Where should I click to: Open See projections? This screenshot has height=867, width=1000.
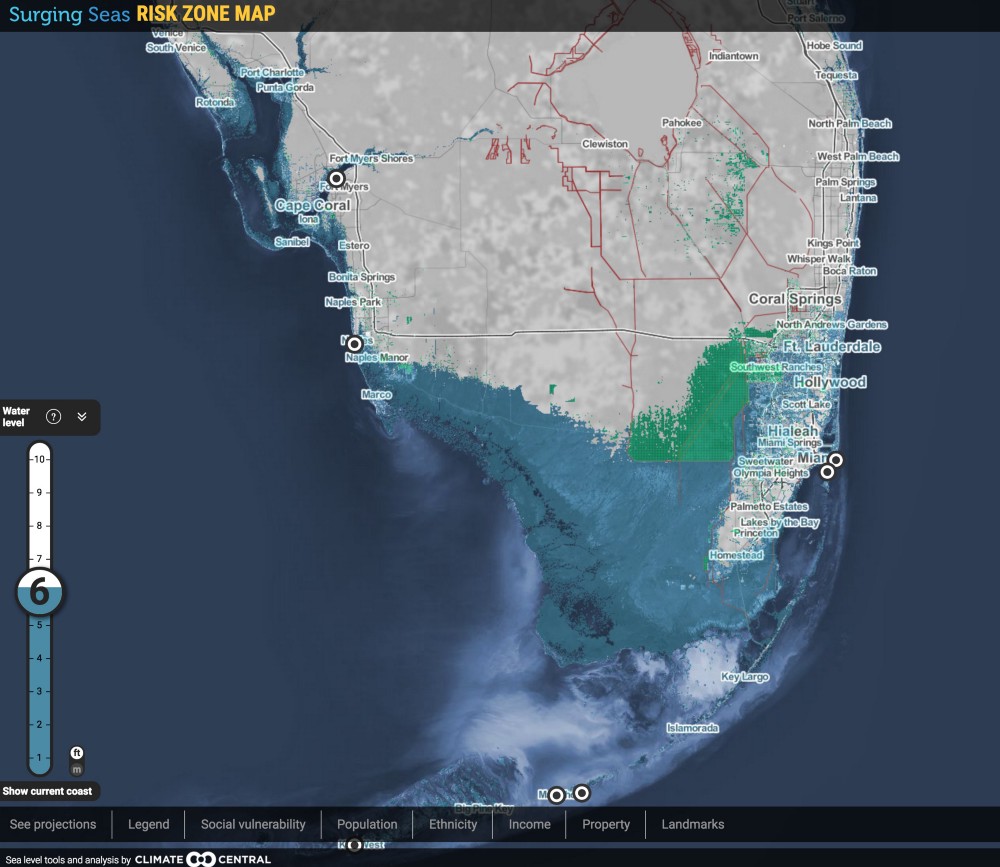click(51, 824)
